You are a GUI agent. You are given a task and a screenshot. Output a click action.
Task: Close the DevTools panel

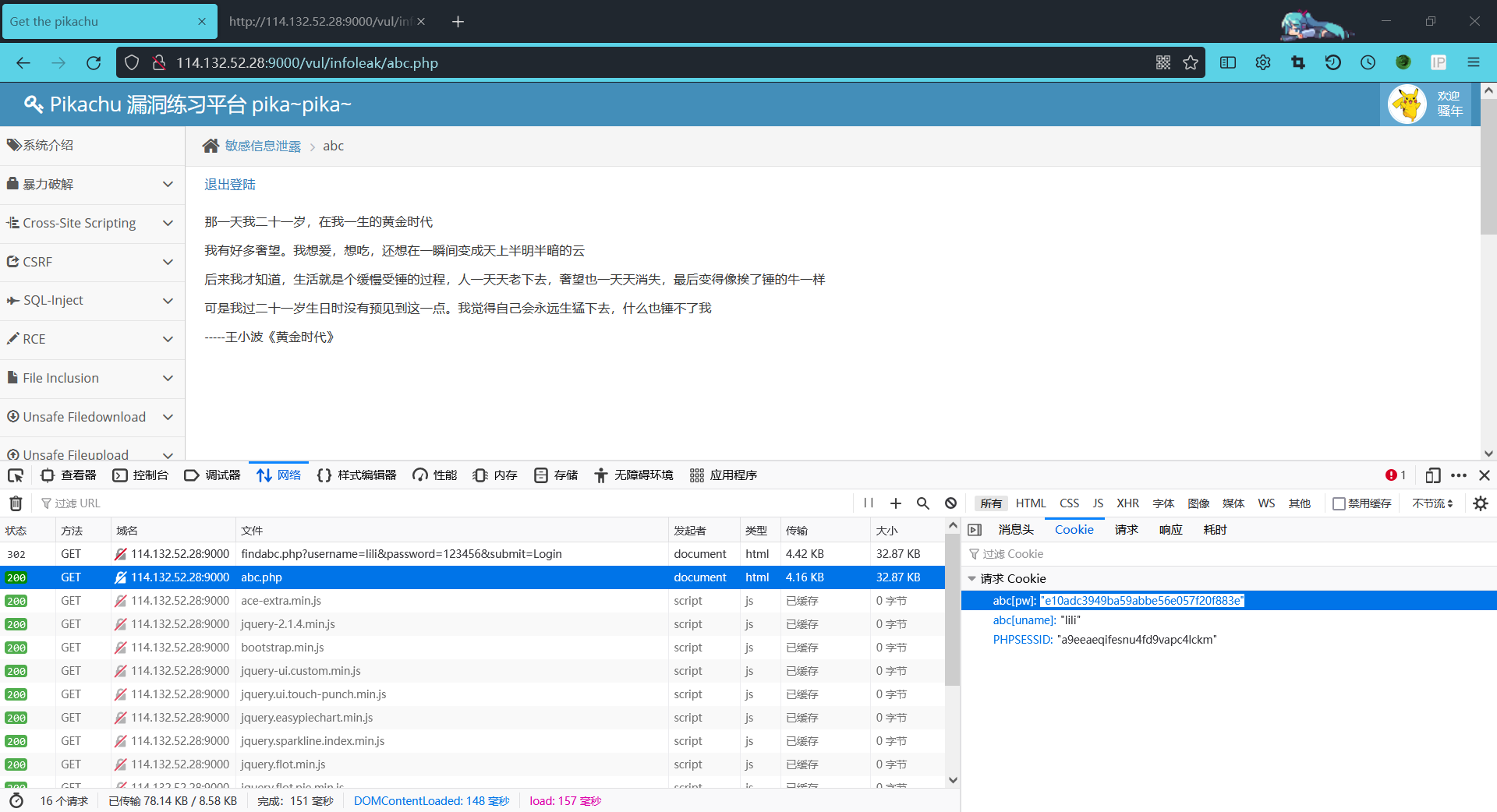click(x=1485, y=475)
